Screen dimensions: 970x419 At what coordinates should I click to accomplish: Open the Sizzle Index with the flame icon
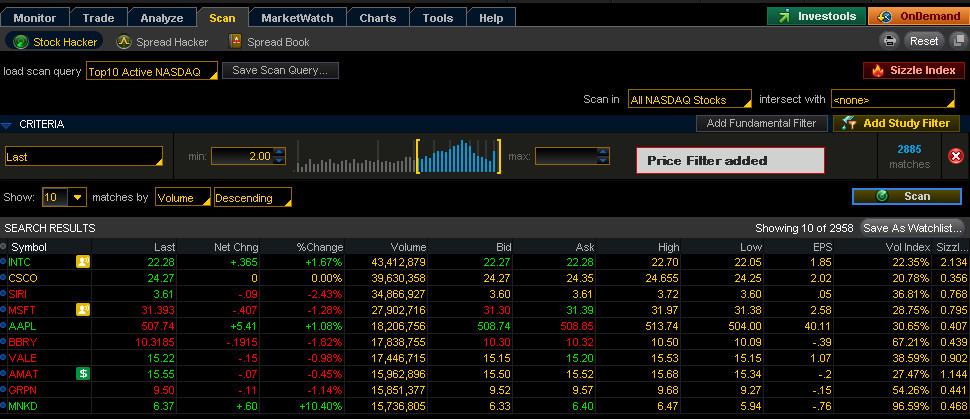[914, 71]
